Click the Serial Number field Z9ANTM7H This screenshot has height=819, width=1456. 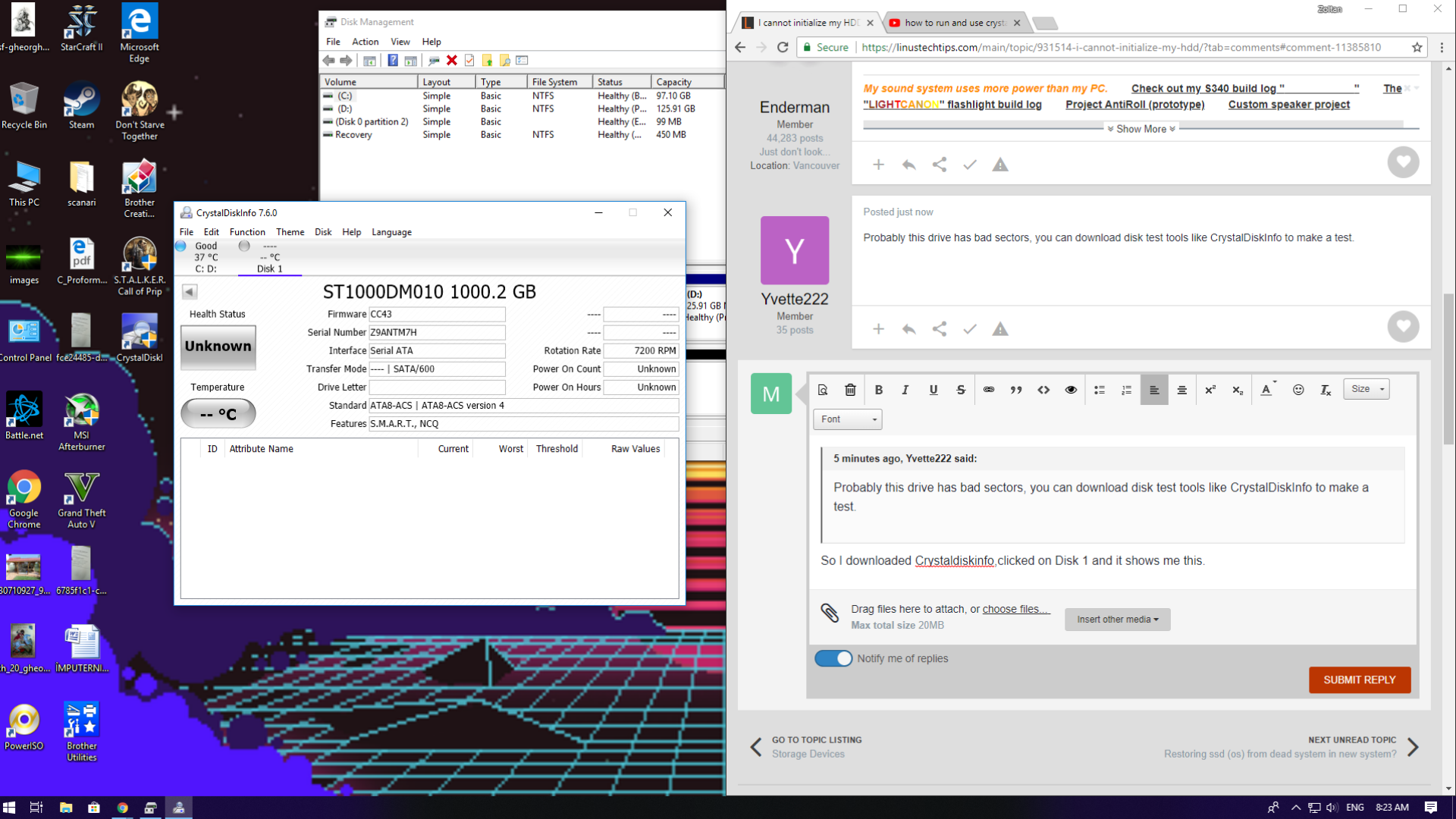tap(437, 332)
